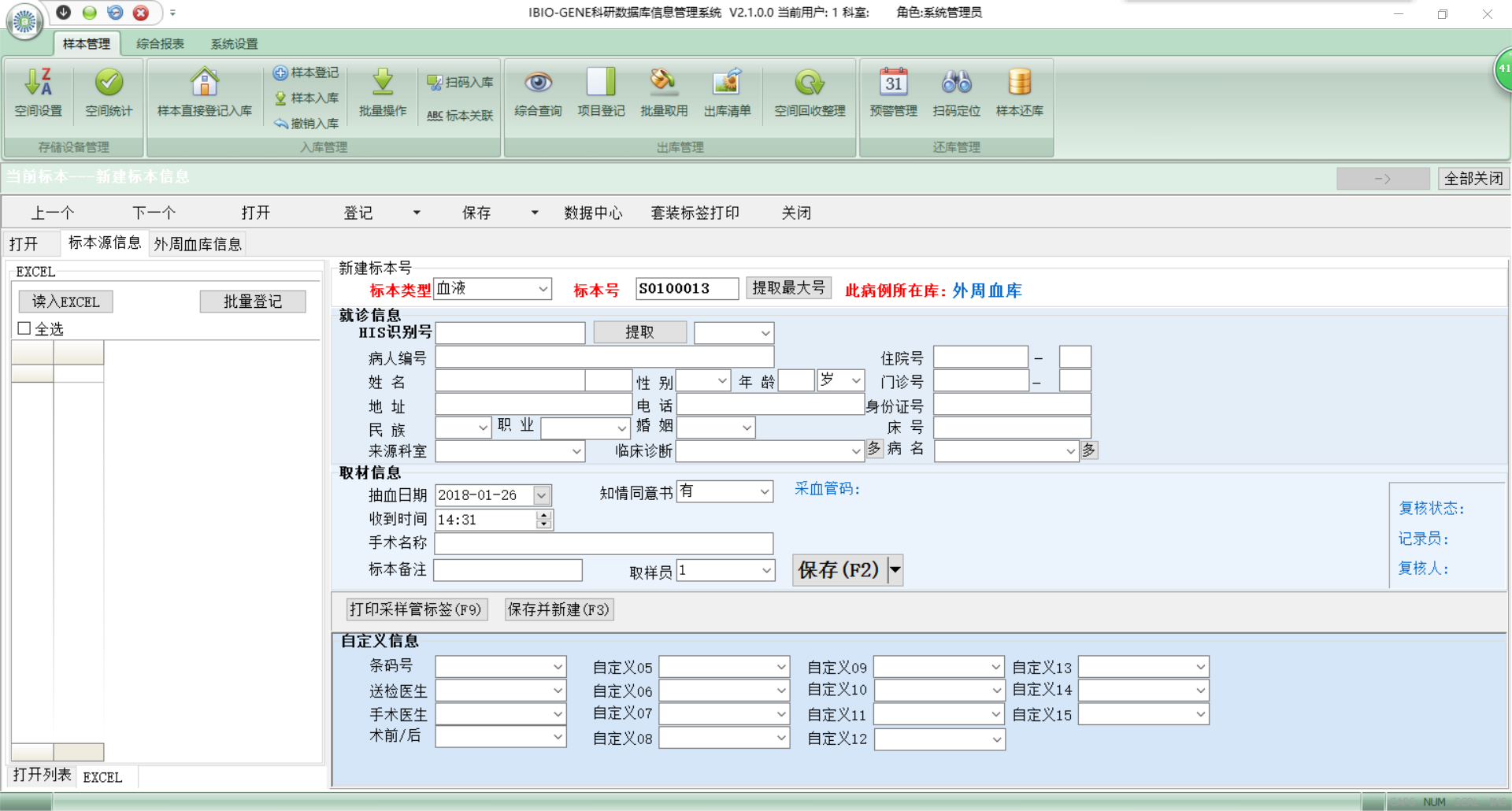Open 样本直接登记入库 house icon
The height and width of the screenshot is (811, 1512).
click(x=204, y=83)
